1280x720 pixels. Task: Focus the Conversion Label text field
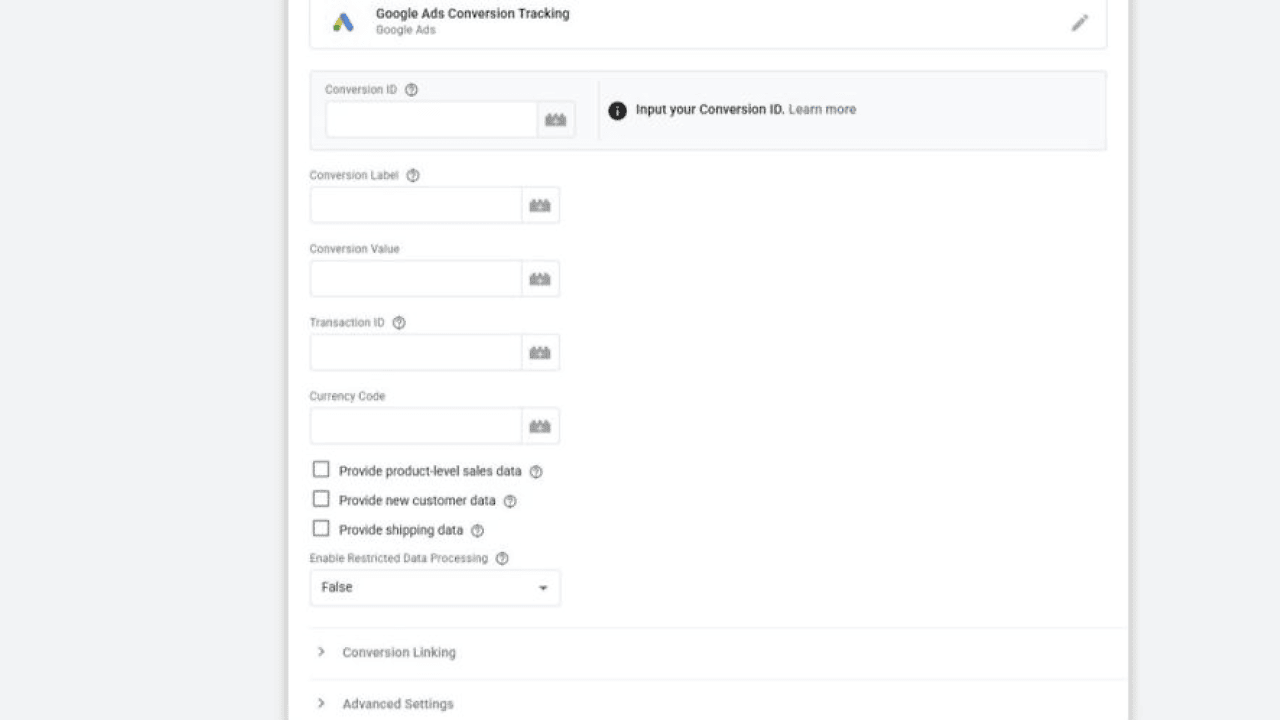pos(416,205)
